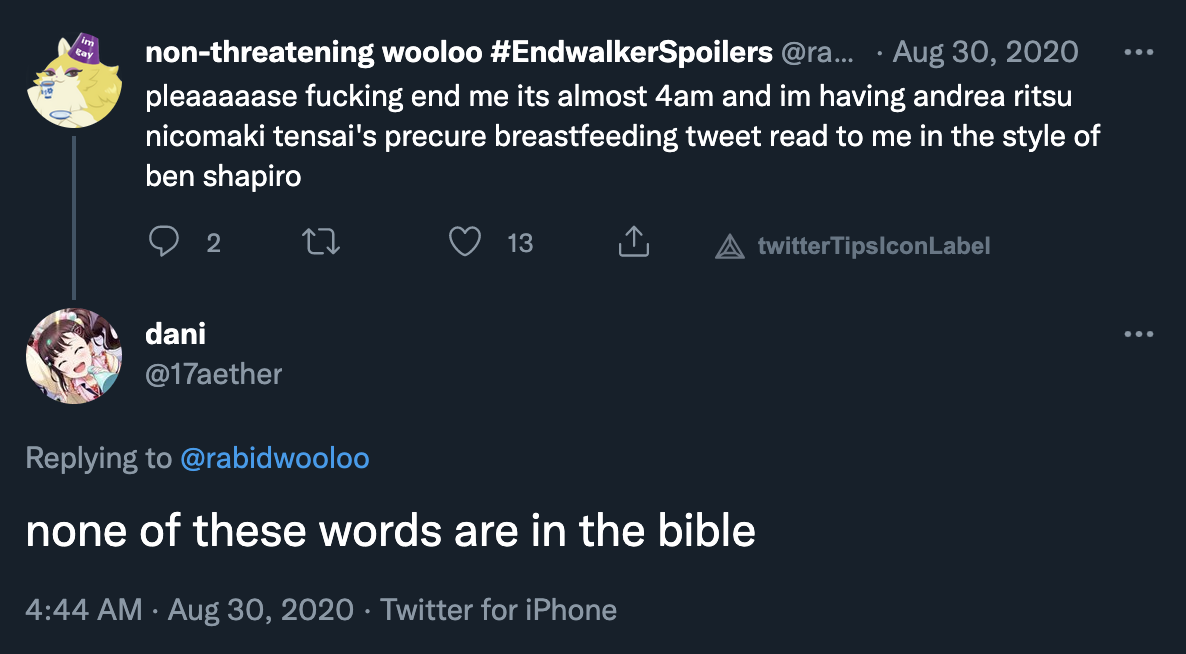Click the reply icon on wooloo's tweet
The image size is (1186, 654).
pyautogui.click(x=163, y=243)
